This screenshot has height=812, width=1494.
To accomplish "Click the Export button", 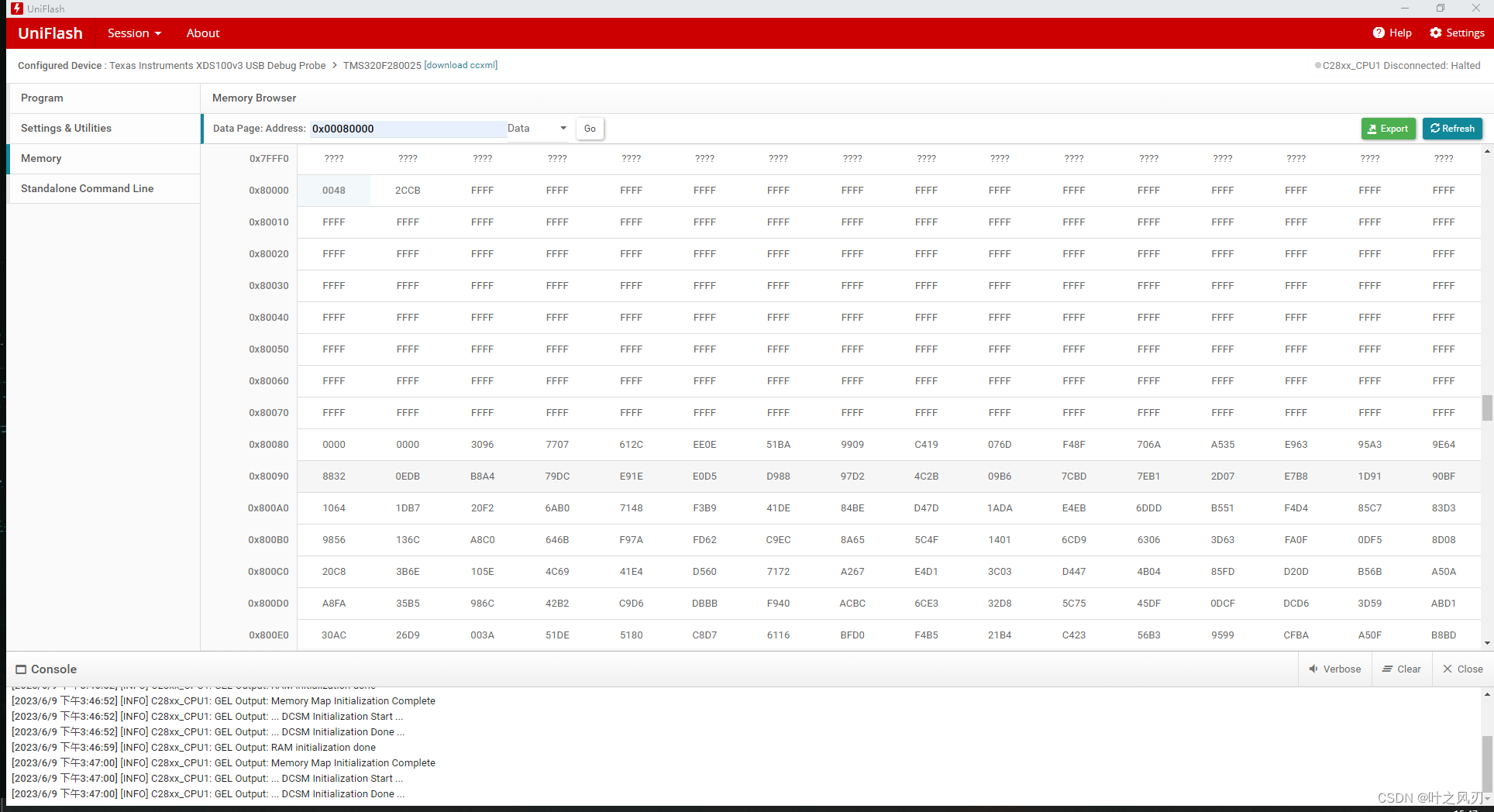I will point(1388,129).
